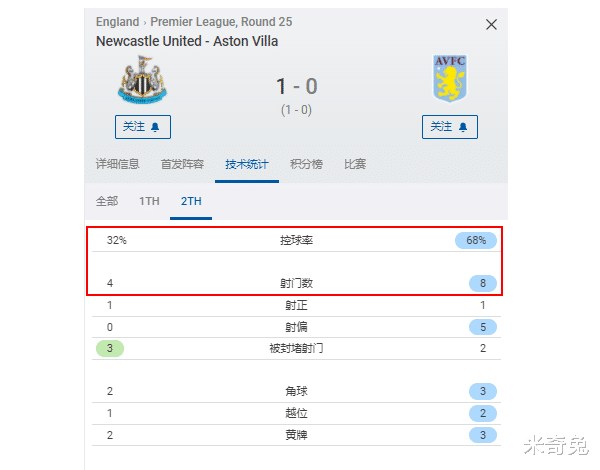Show 全部 match statistics

107,201
